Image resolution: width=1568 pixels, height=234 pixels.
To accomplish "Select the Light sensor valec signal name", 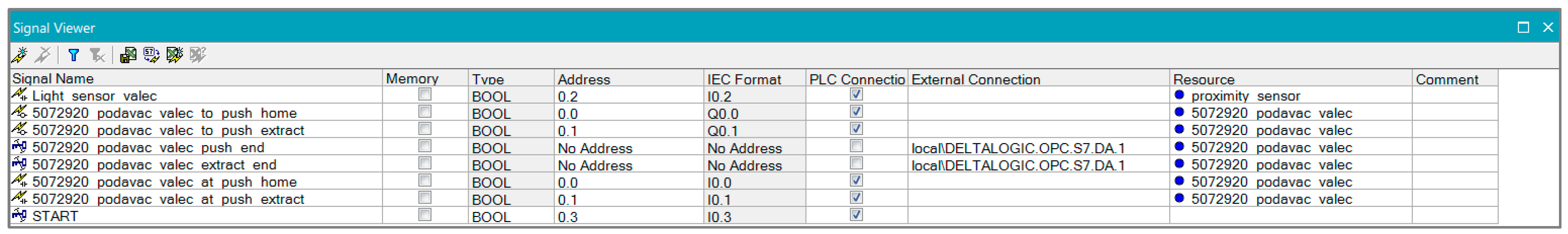I will 94,96.
